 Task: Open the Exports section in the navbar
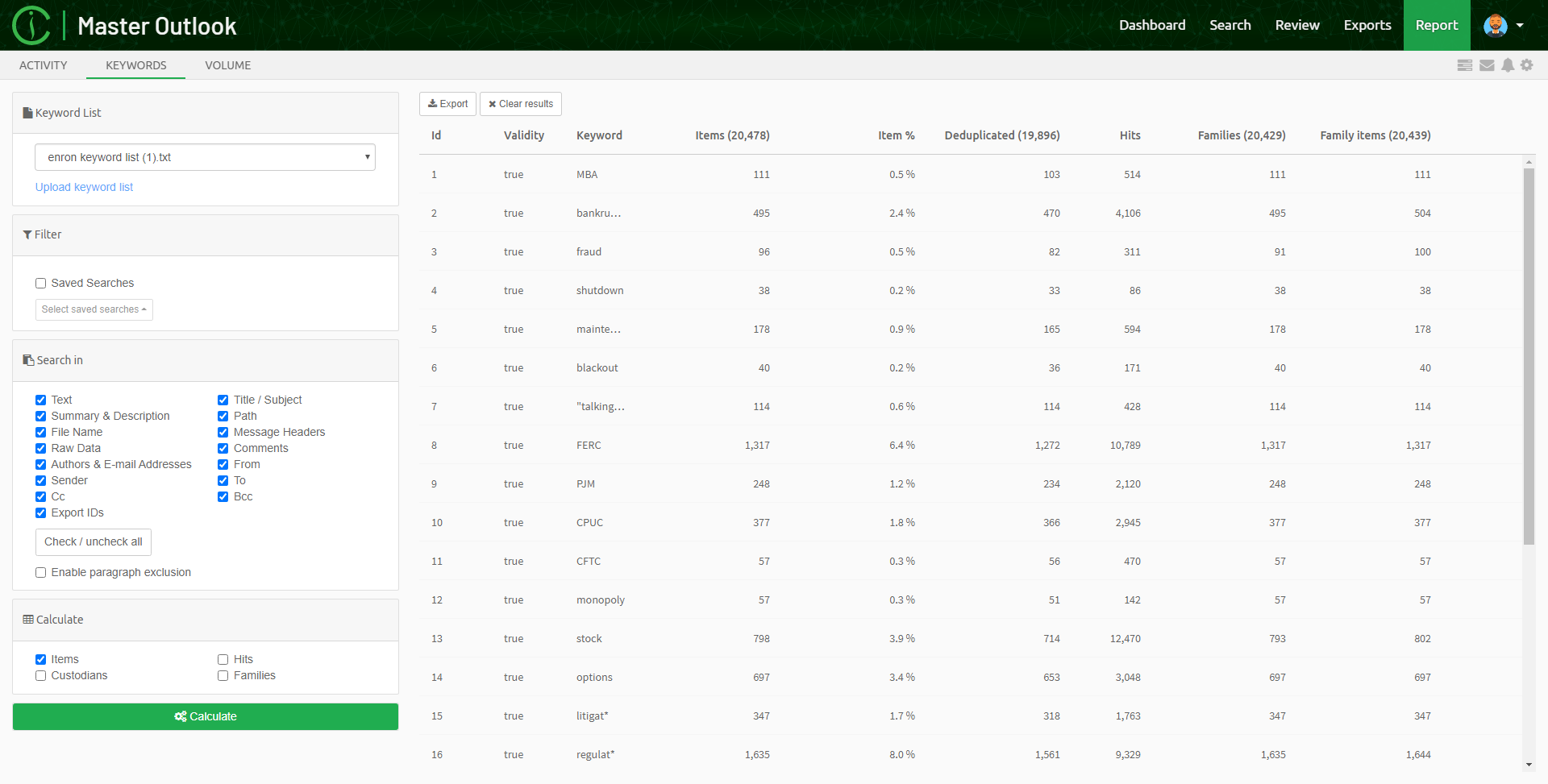(x=1367, y=25)
